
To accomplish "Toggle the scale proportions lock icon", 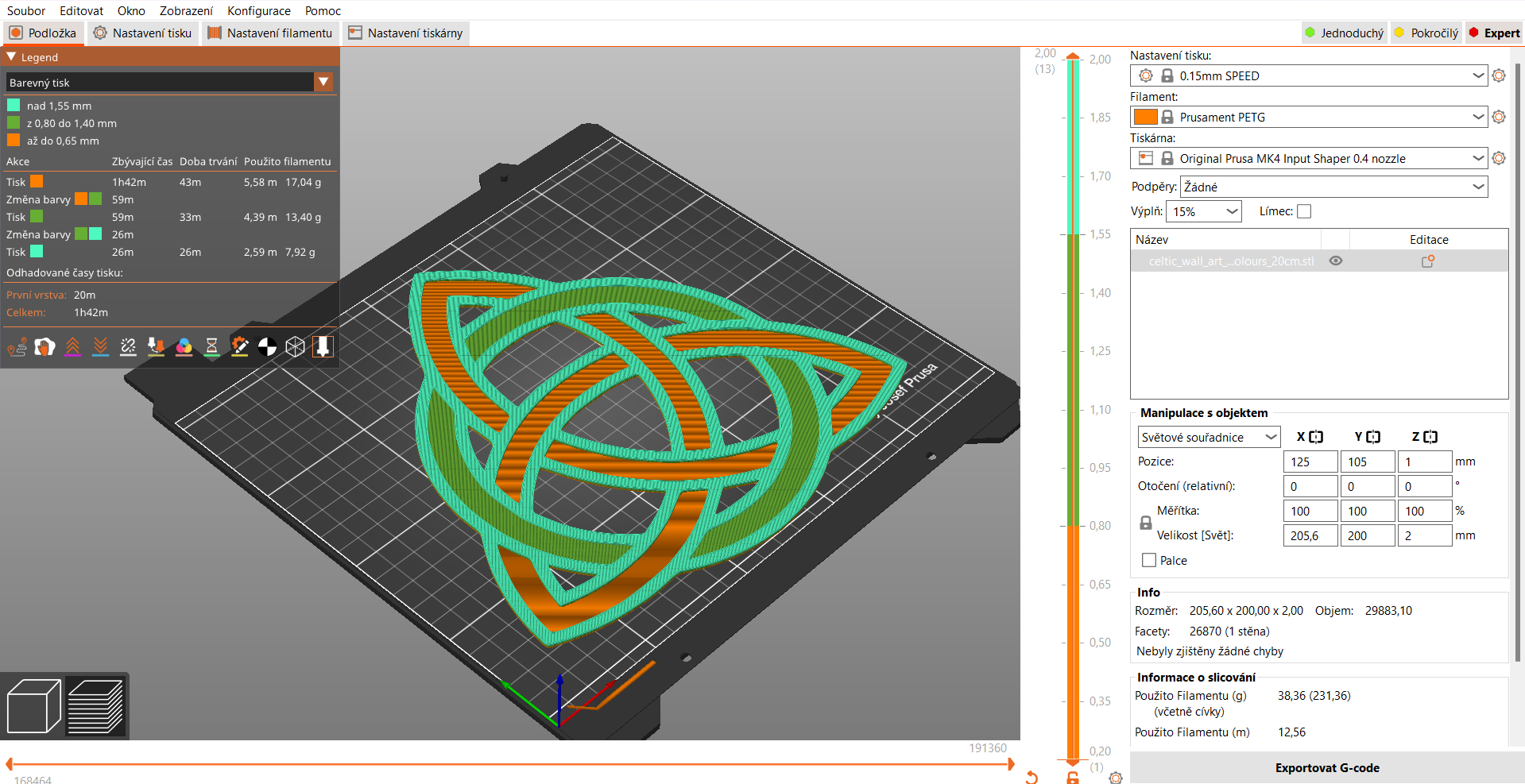I will [1146, 523].
